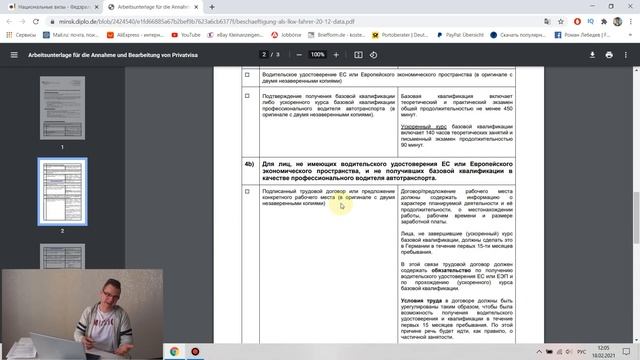Show hidden system tray icons
Viewport: 640px width, 360px height.
539,352
